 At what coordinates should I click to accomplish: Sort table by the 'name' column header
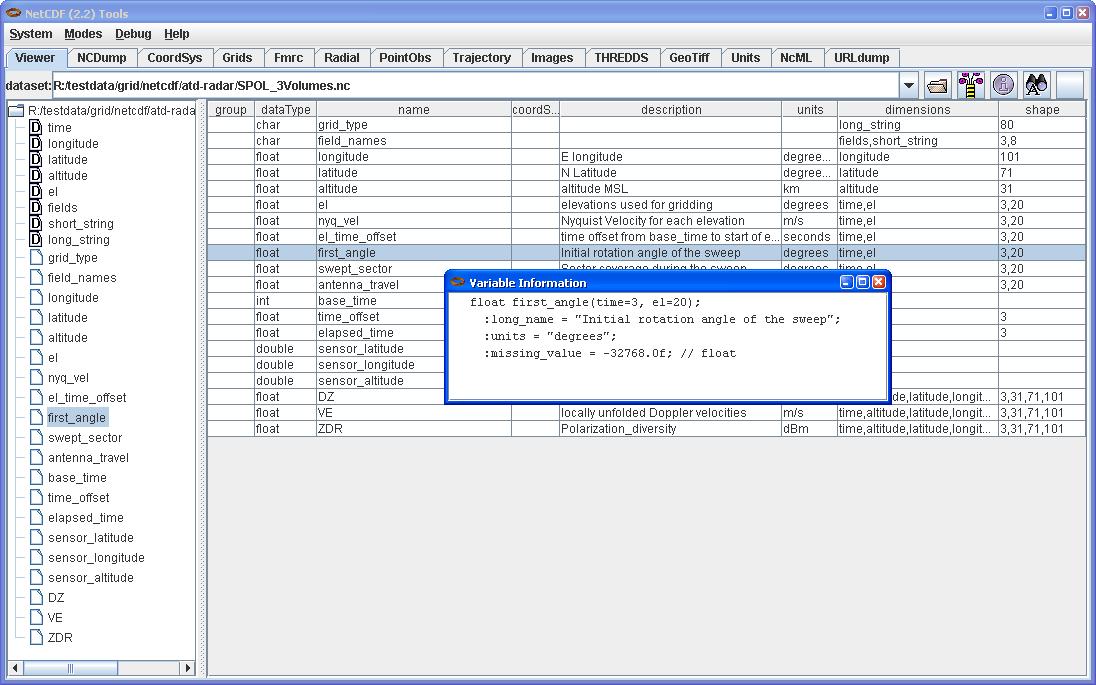413,110
